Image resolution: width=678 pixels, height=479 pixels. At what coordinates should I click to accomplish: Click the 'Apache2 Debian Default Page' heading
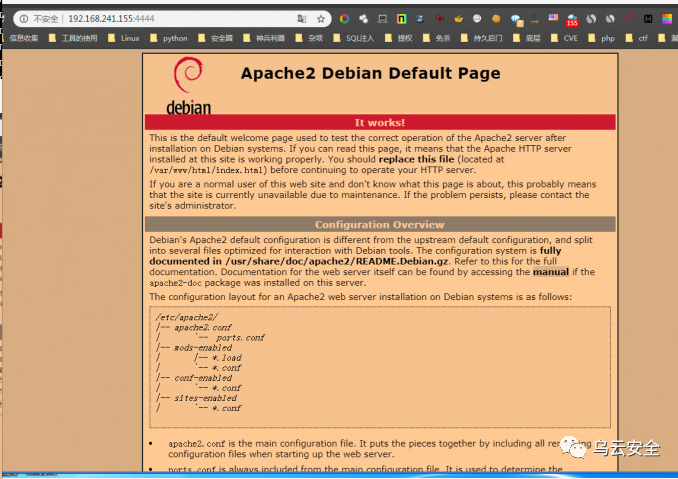371,73
